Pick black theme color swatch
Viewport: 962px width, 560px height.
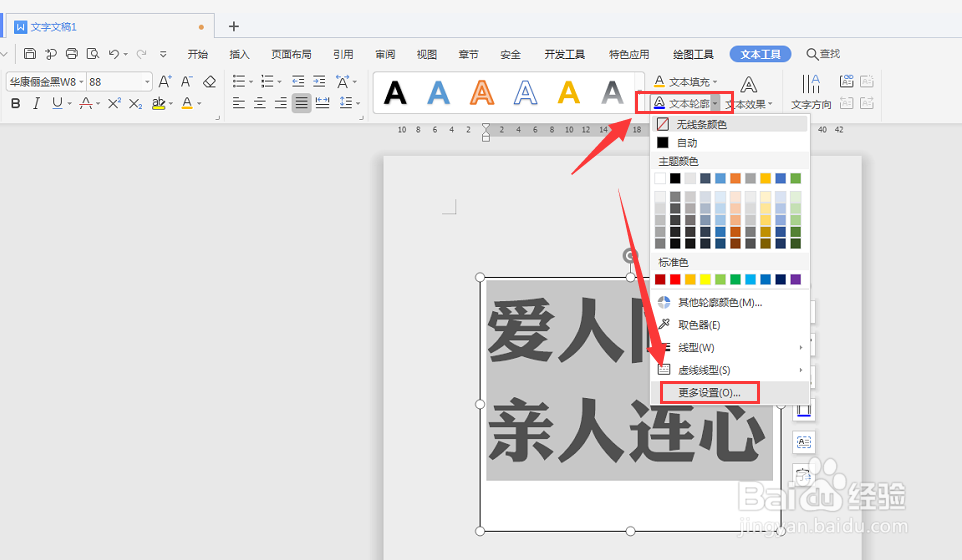click(x=675, y=178)
